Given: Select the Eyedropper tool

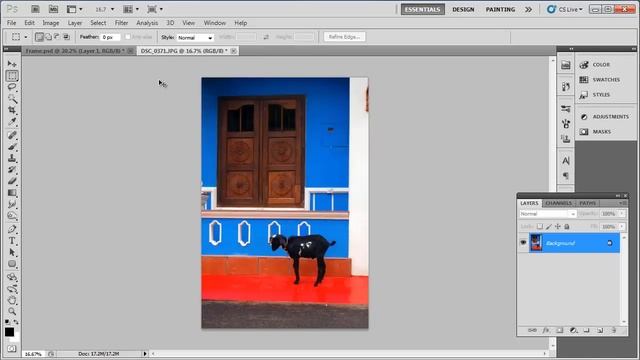Looking at the screenshot, I should (12, 122).
